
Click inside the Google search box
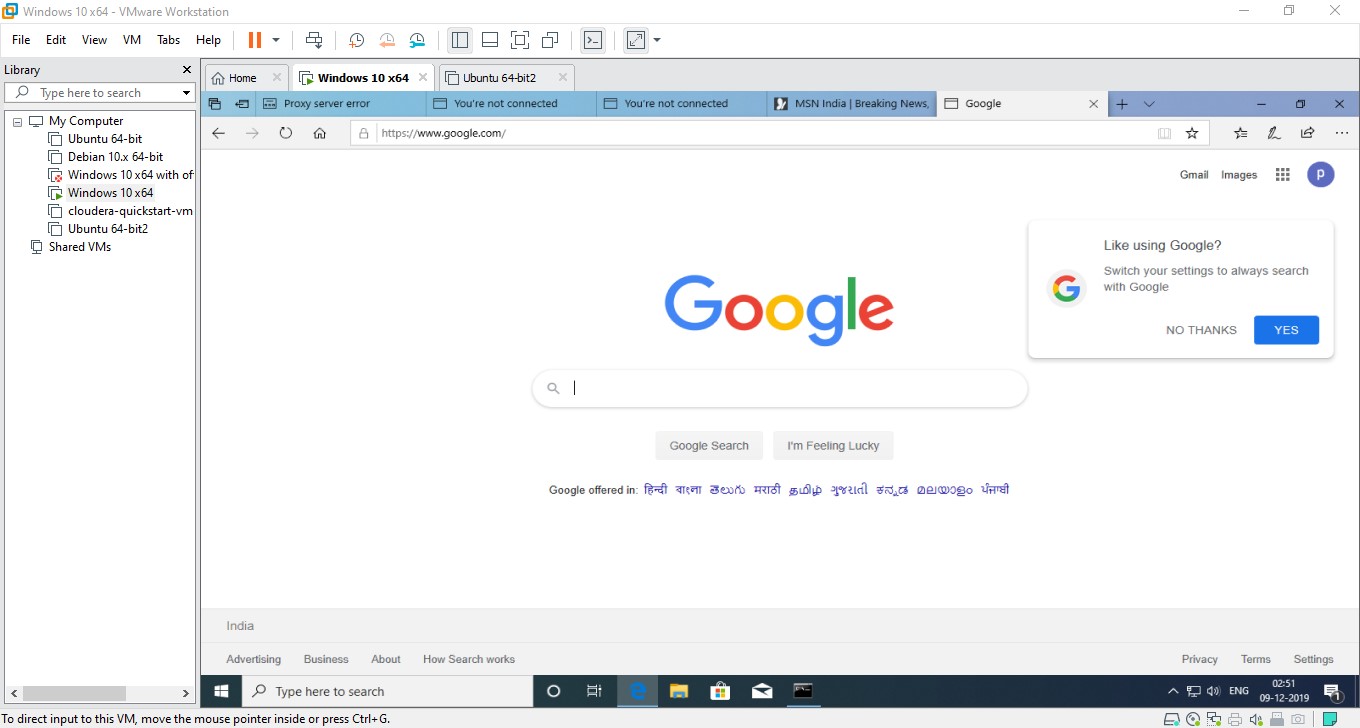point(779,388)
